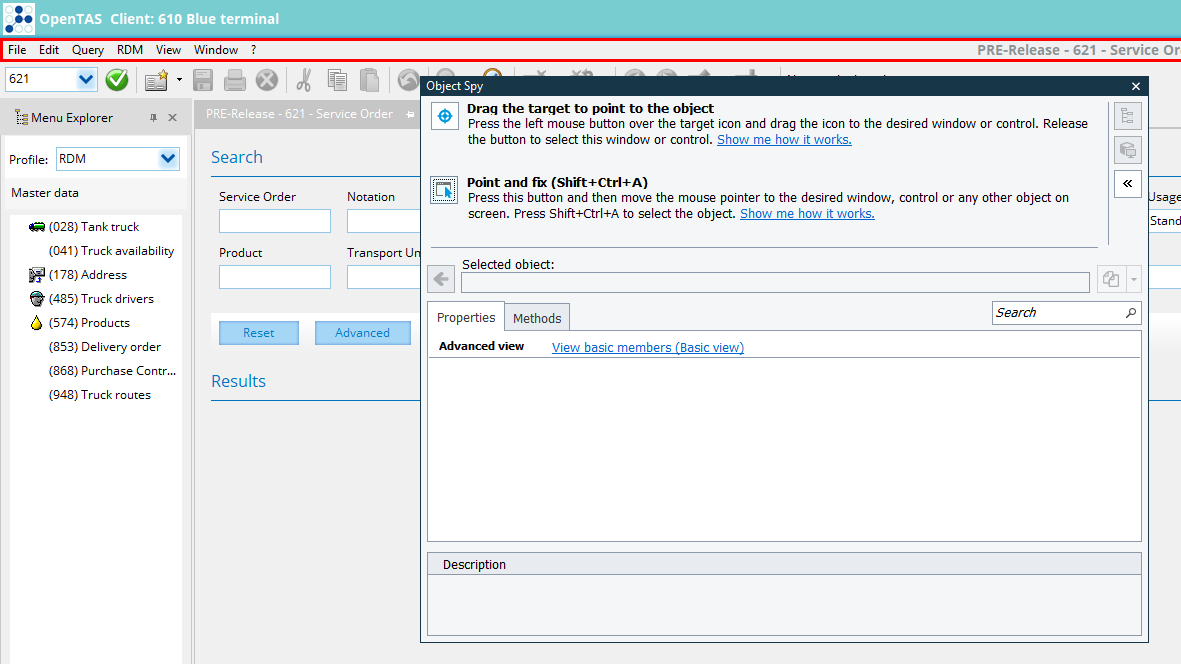Open dropdown arrow beside new record icon

(x=180, y=79)
